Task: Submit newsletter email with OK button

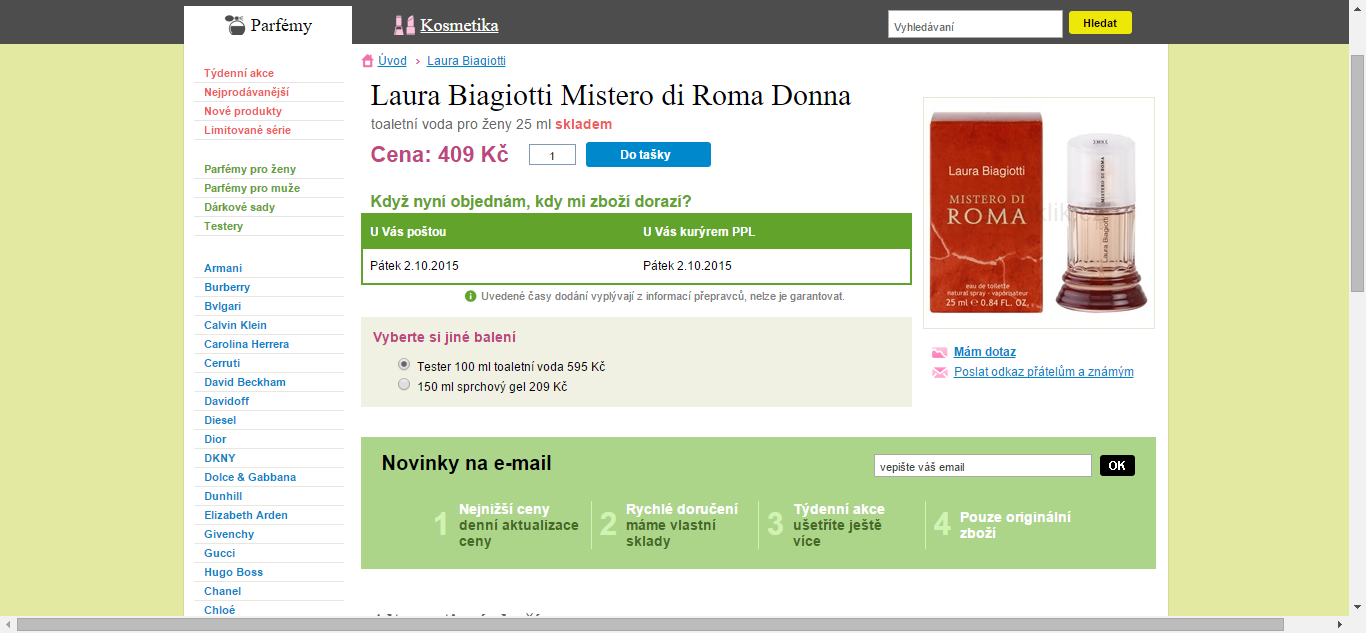Action: (1117, 466)
